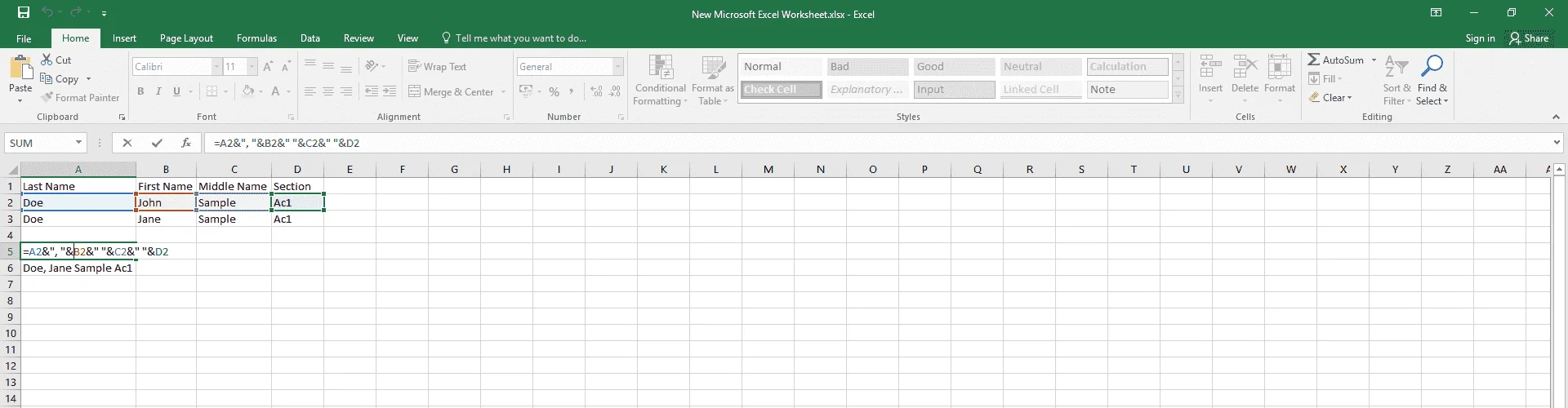Image resolution: width=1568 pixels, height=408 pixels.
Task: Apply Fill Color paint bucket
Action: point(247,91)
